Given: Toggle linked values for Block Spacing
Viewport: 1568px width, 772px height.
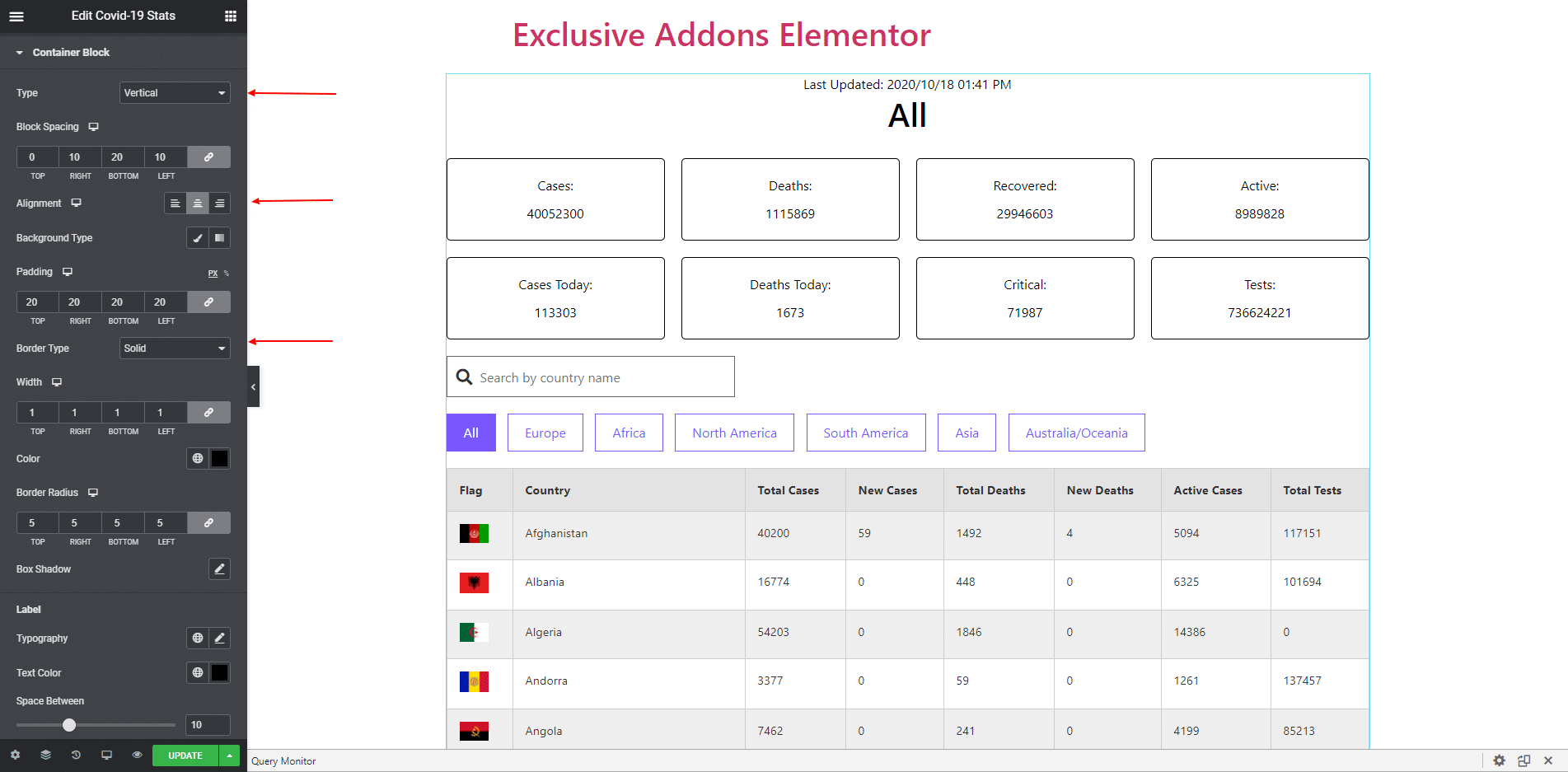Looking at the screenshot, I should pyautogui.click(x=208, y=157).
